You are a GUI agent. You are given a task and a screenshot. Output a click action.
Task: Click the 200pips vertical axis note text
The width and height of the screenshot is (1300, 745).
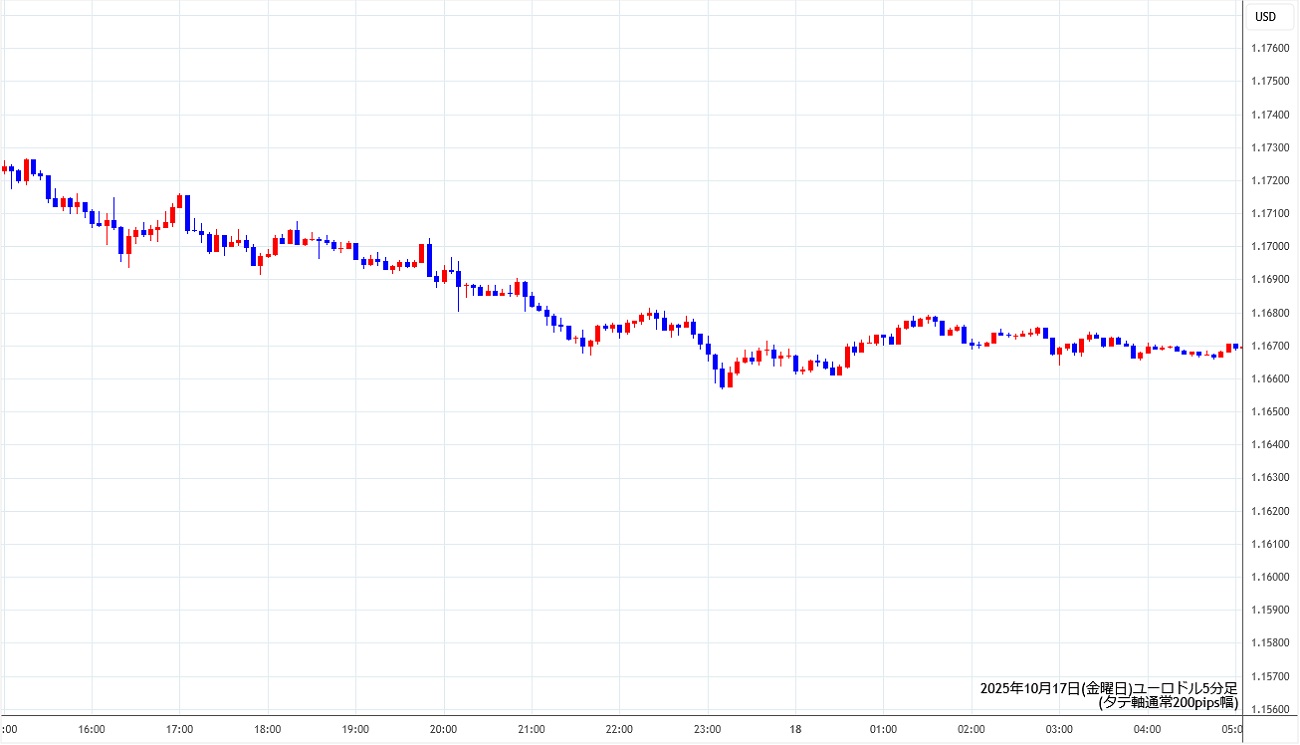click(1167, 703)
